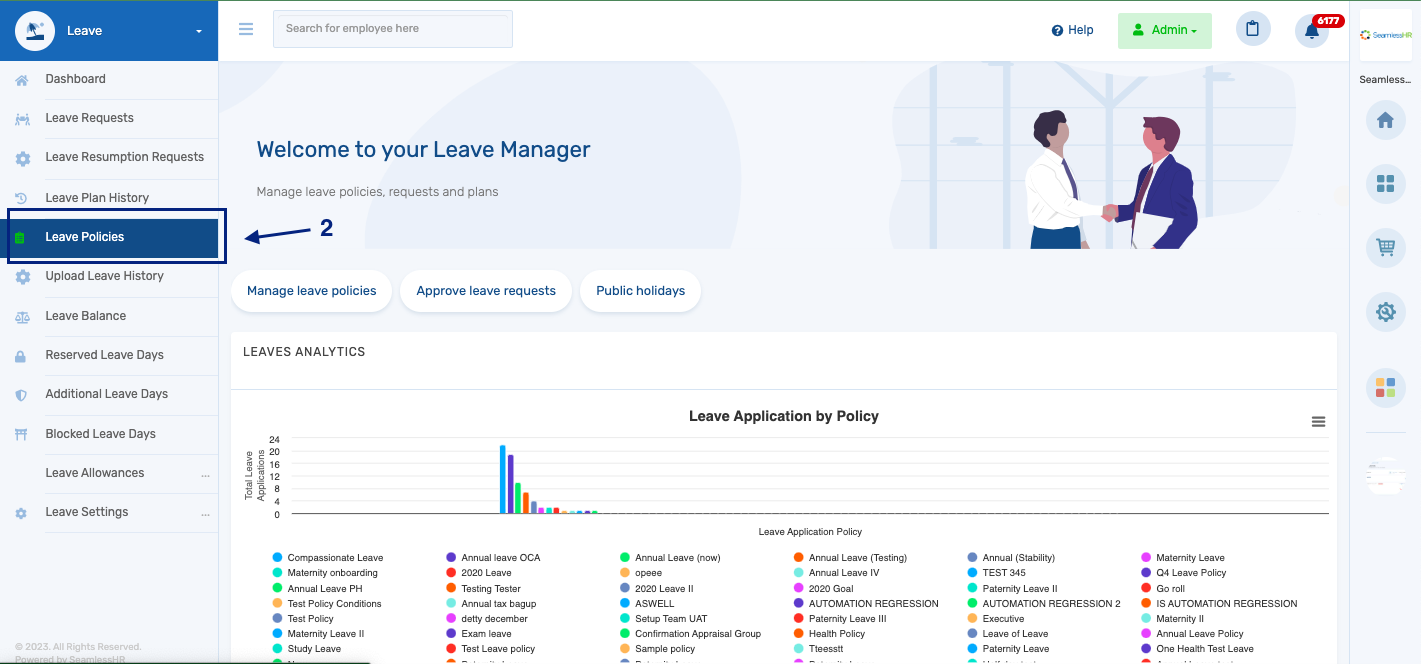This screenshot has height=664, width=1421.
Task: Select Annual tax bagup legend entry
Action: [x=491, y=604]
